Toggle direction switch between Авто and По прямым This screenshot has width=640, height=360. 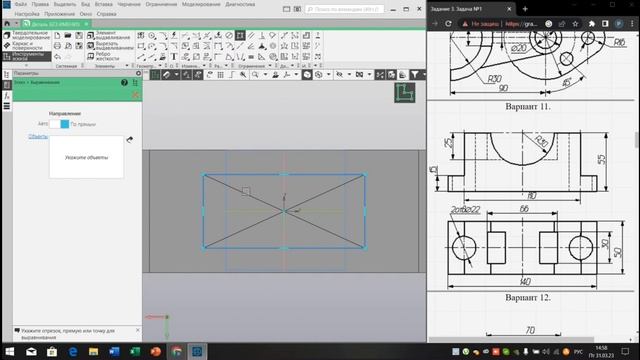(60, 124)
